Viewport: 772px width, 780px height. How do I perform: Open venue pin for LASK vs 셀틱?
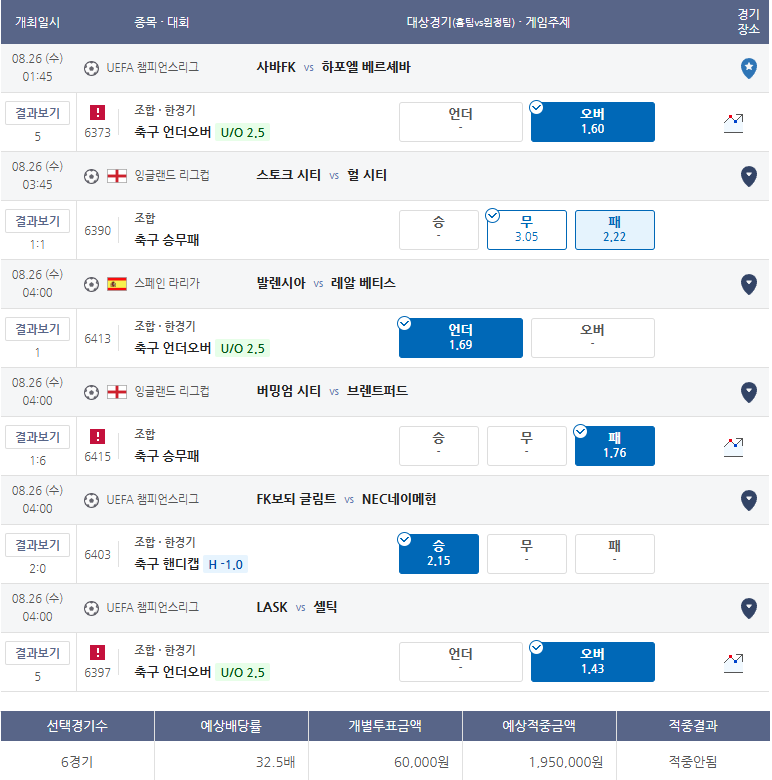(749, 608)
